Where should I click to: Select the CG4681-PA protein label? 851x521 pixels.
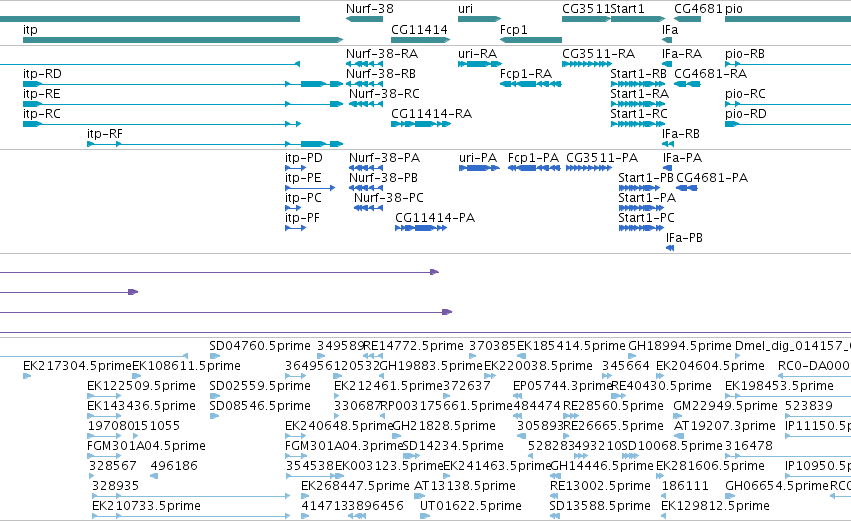(x=712, y=178)
